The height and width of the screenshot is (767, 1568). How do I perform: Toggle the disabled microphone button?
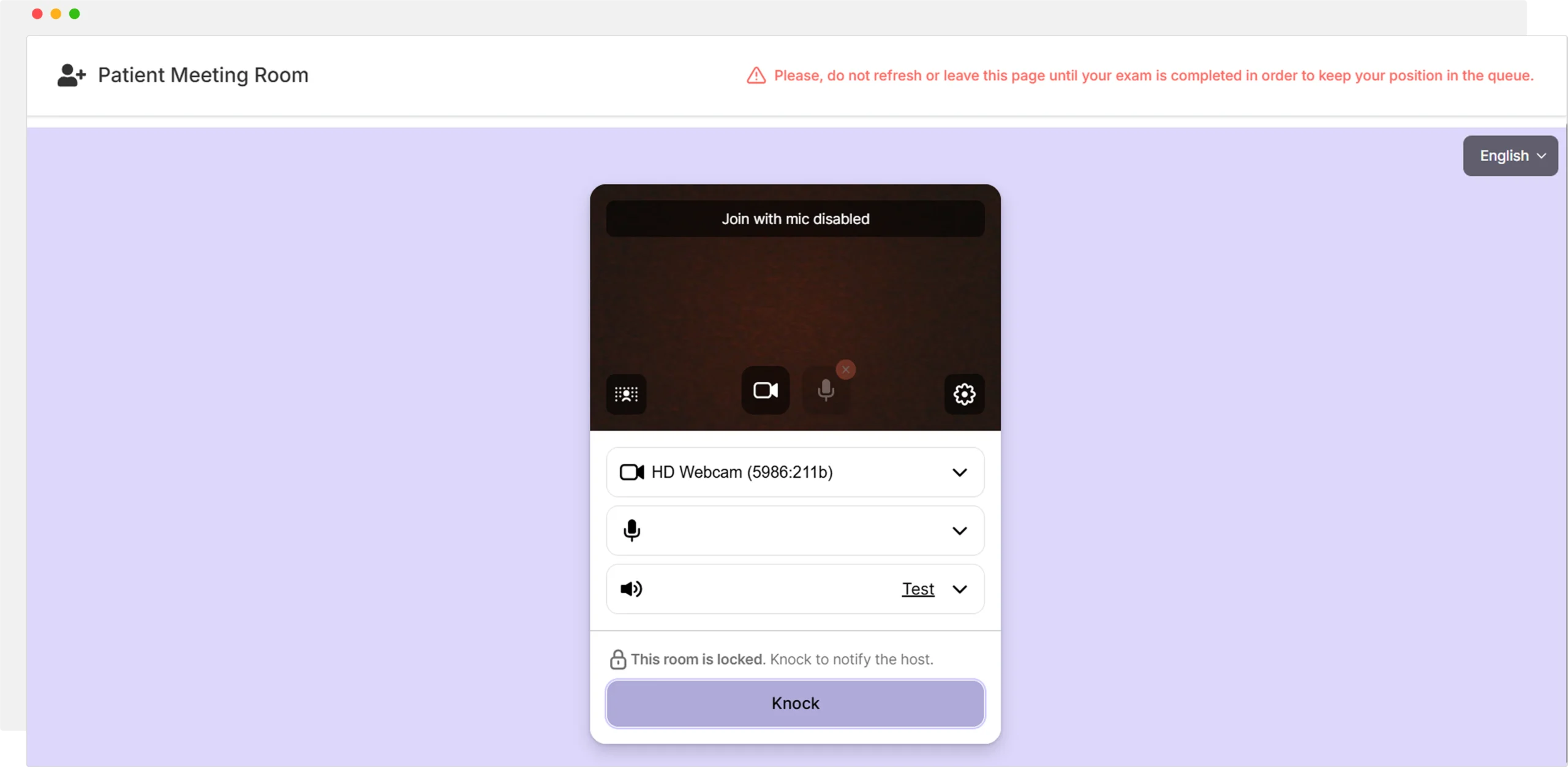coord(825,391)
